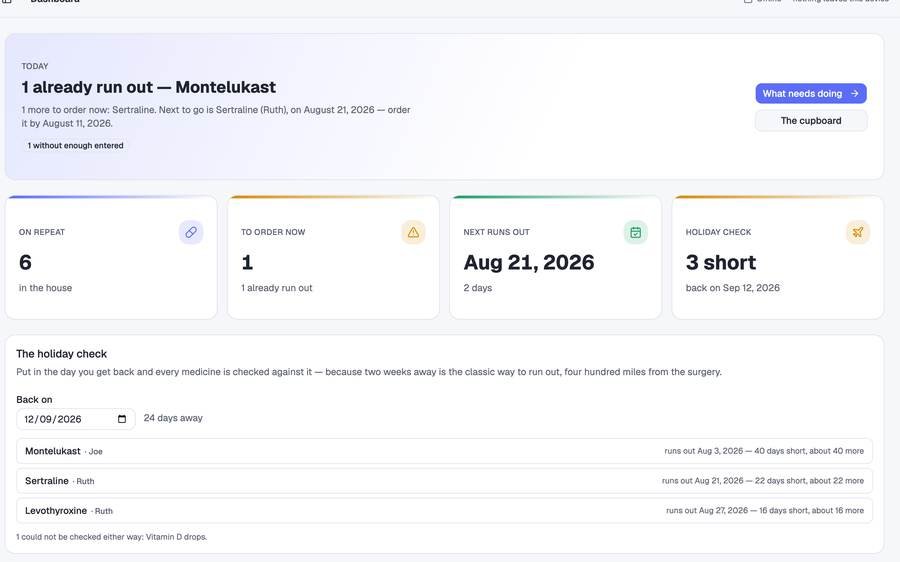This screenshot has height=562, width=900.
Task: Click the '24 days away' label
Action: [x=173, y=418]
